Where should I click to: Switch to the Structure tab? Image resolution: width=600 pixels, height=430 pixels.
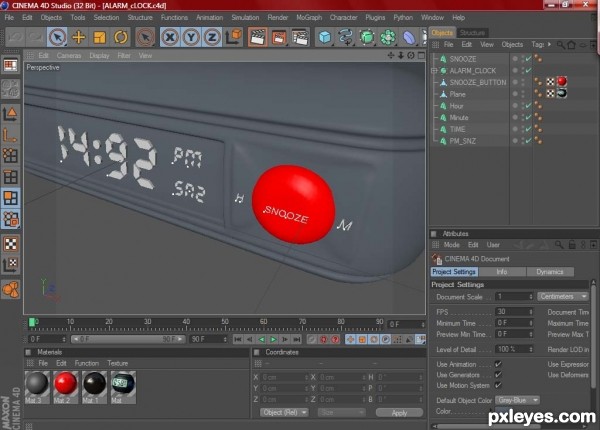point(472,33)
